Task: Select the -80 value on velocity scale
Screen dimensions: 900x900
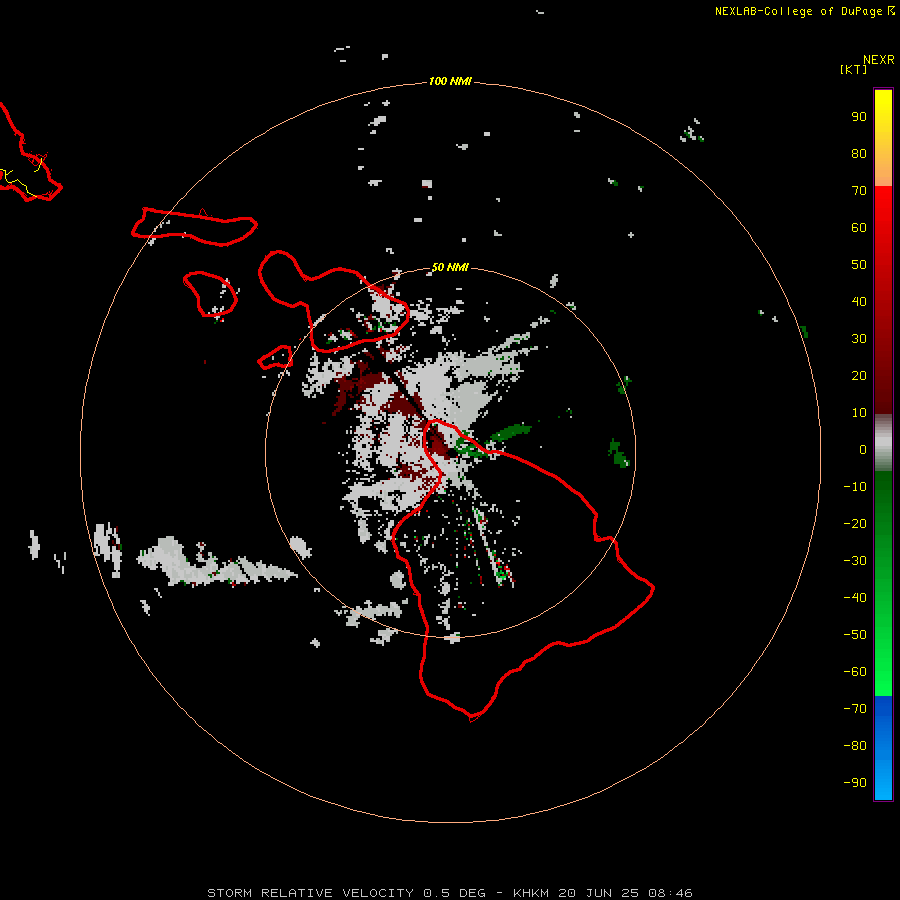Action: click(x=855, y=746)
